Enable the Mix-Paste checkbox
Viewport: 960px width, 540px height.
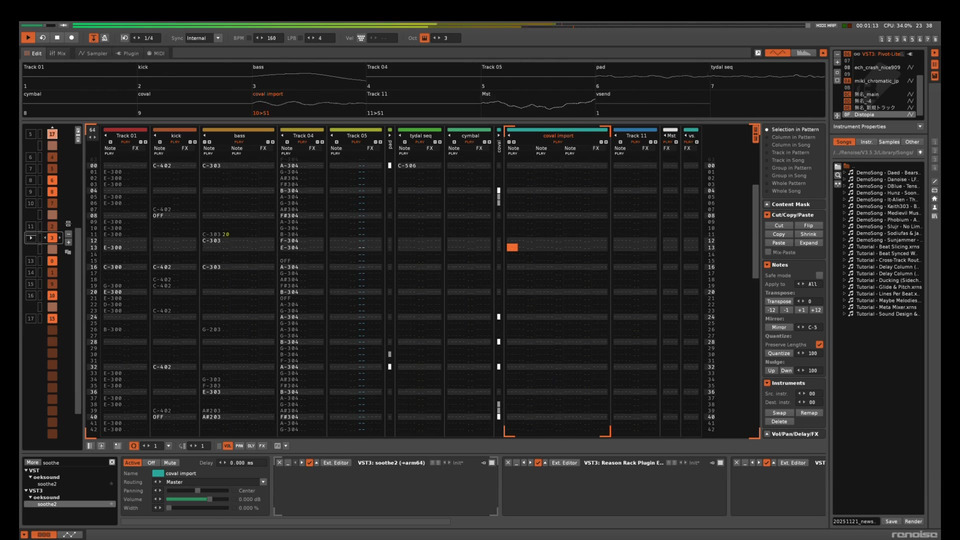[x=769, y=253]
